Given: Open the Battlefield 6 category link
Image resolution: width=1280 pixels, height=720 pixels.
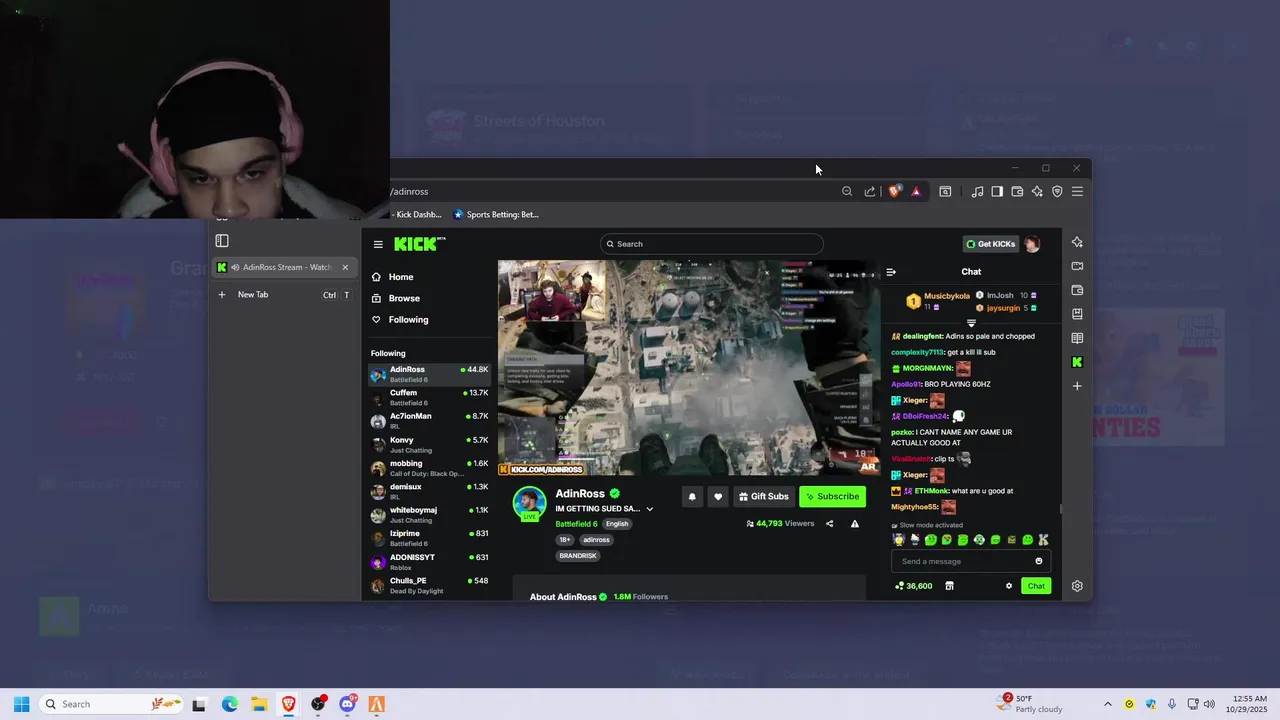Looking at the screenshot, I should pyautogui.click(x=576, y=524).
